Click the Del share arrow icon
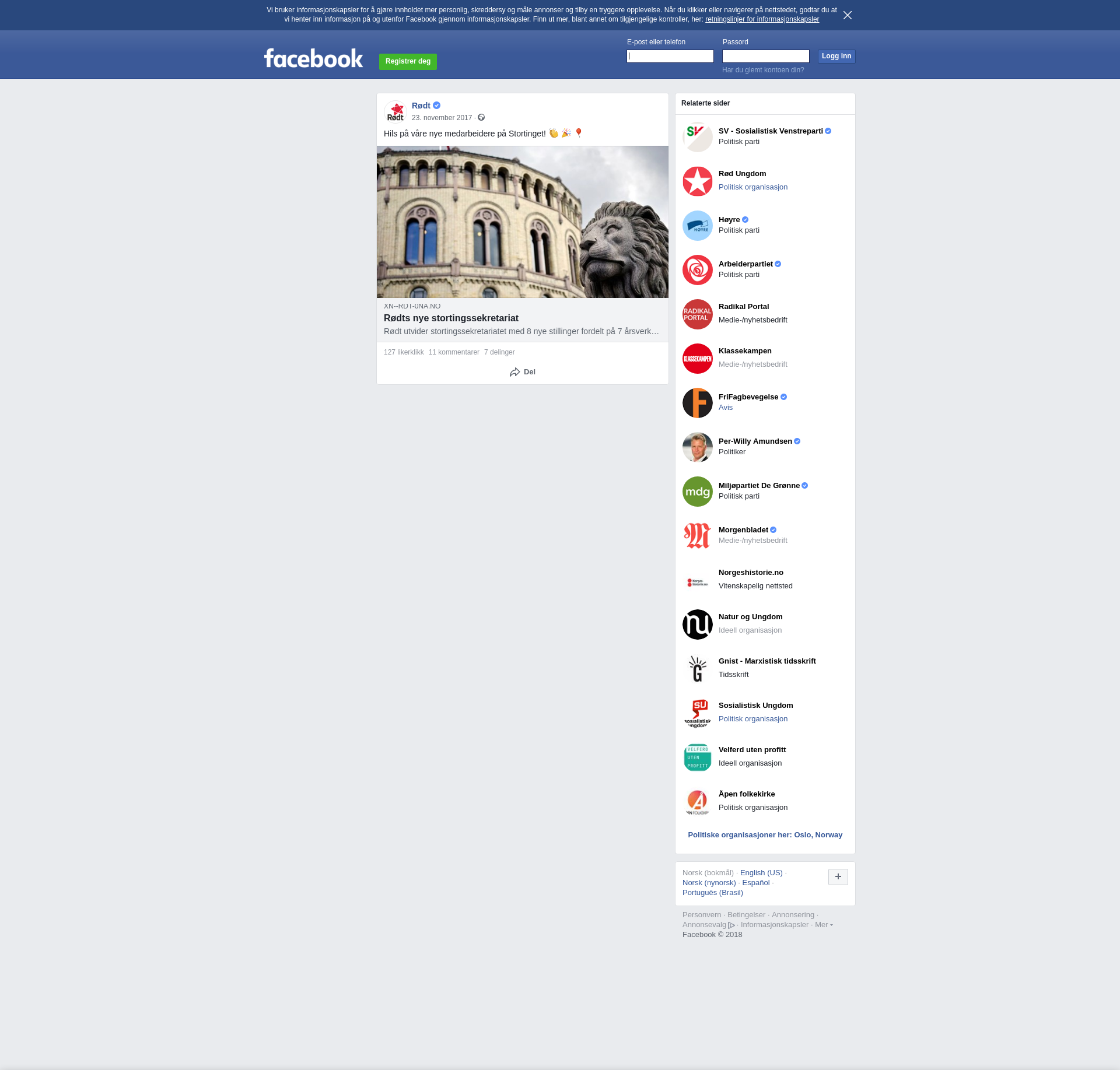Viewport: 1120px width, 1070px height. click(514, 372)
